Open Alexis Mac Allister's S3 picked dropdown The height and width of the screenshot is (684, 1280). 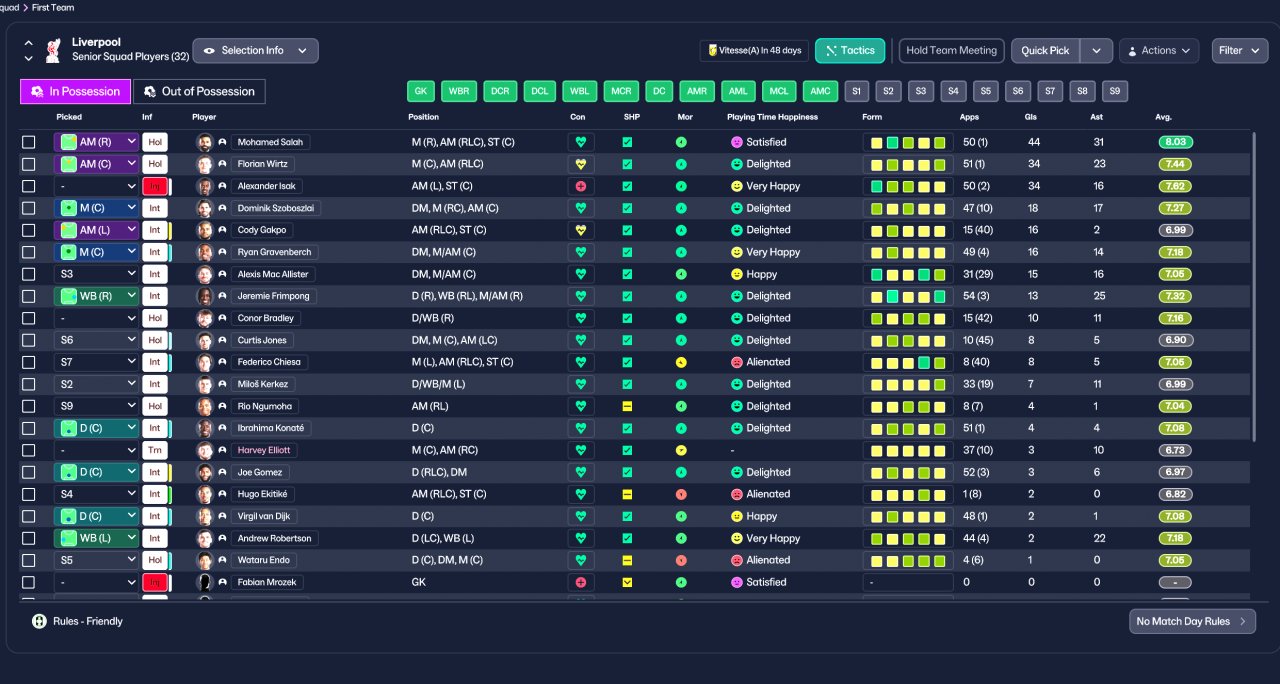pyautogui.click(x=96, y=274)
